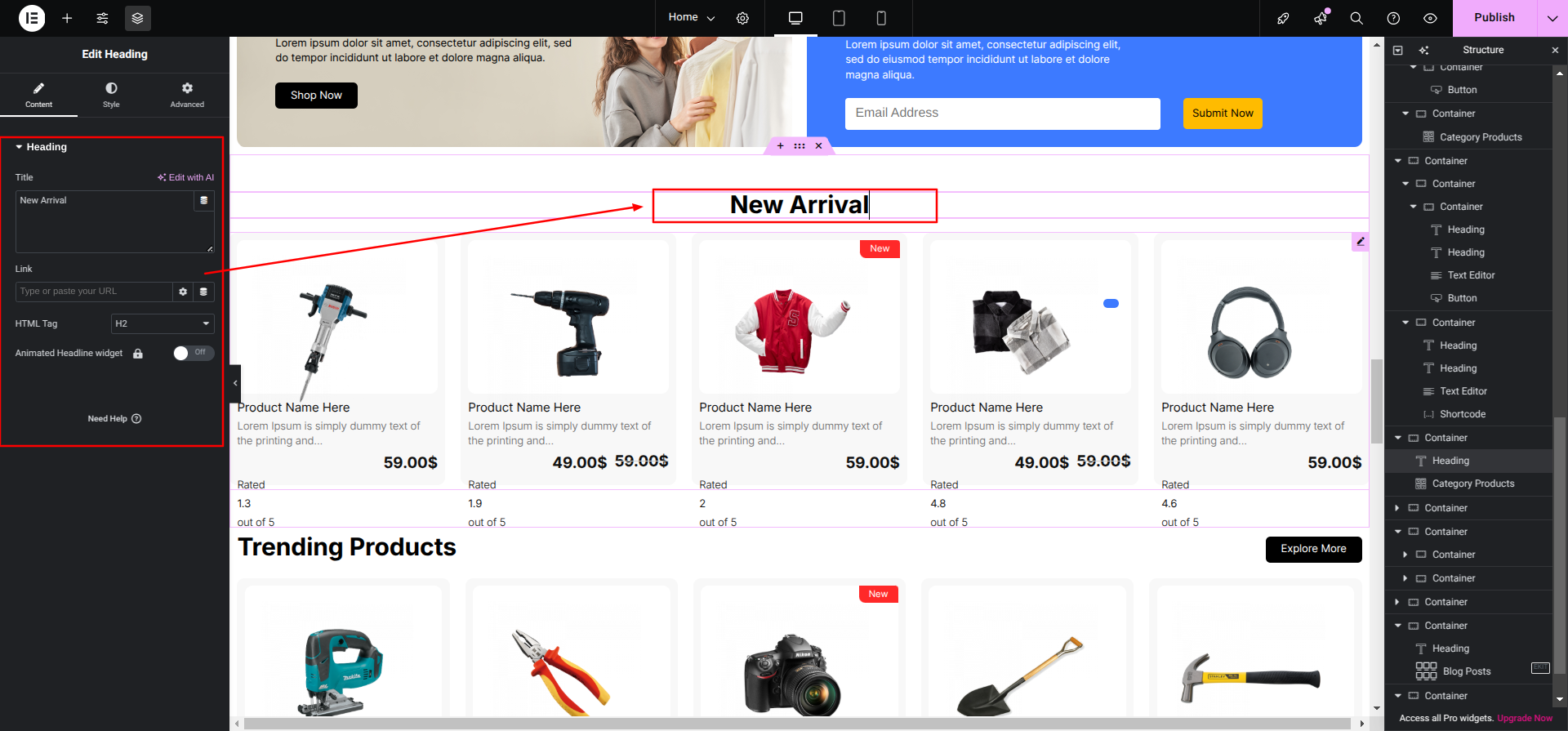Switch to the Style tab

pyautogui.click(x=111, y=95)
